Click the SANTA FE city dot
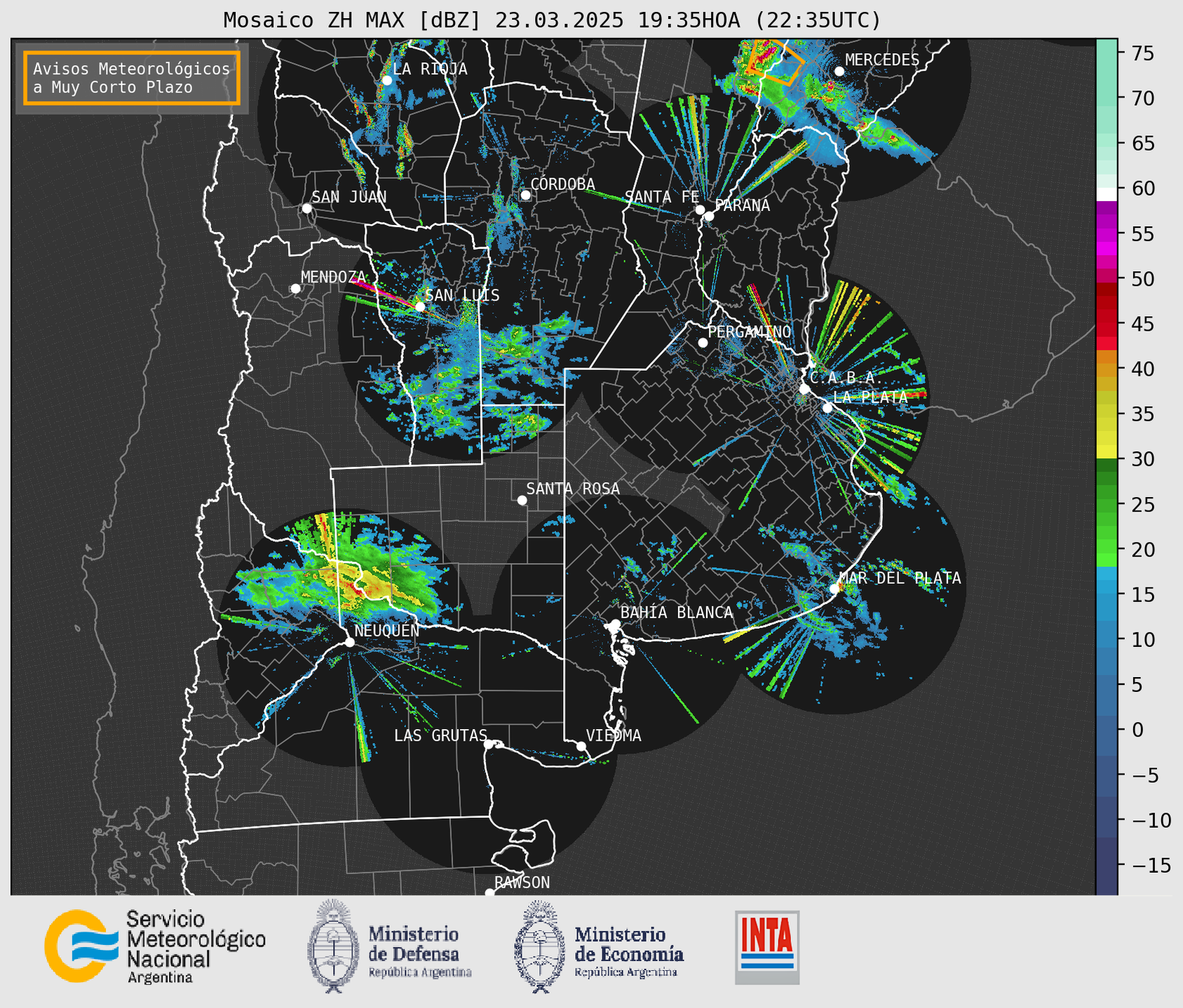The width and height of the screenshot is (1183, 1008). point(700,210)
